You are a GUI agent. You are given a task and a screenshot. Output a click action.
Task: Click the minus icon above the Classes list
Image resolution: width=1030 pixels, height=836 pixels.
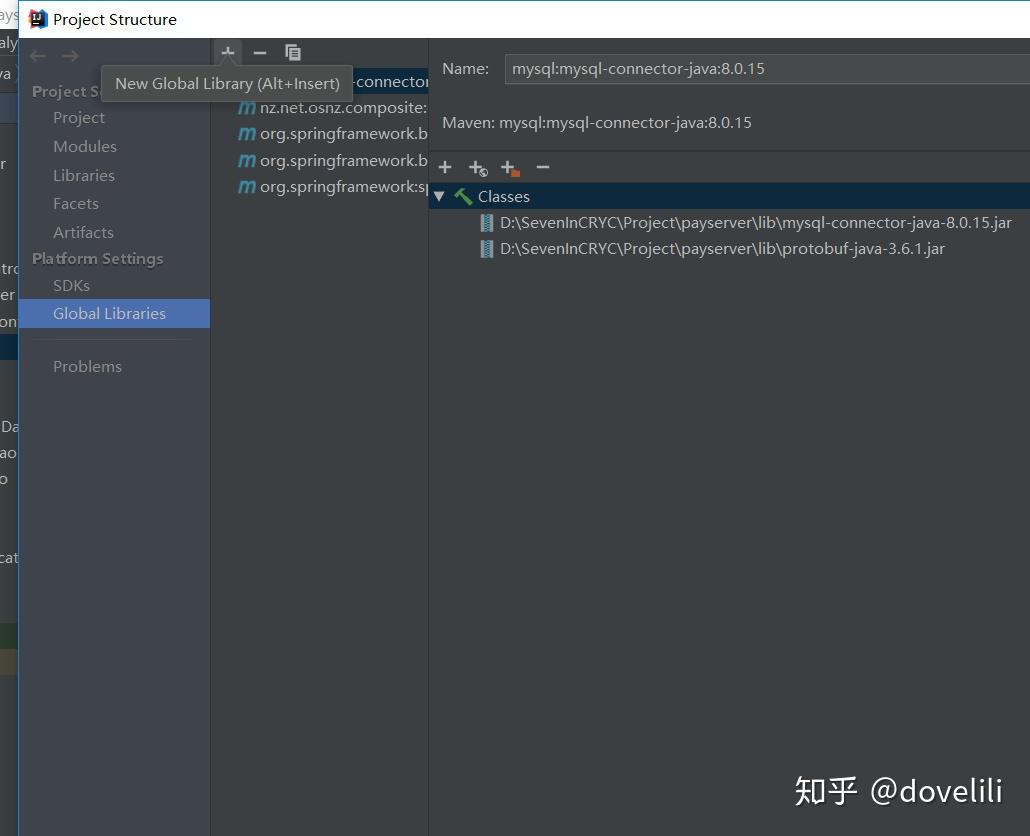[543, 167]
